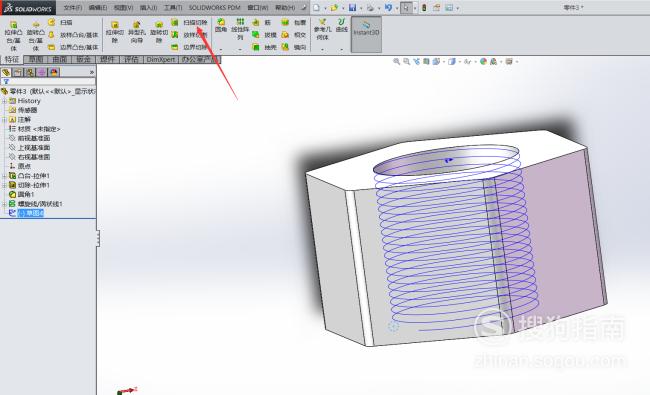Click the feature tree filter input field
650x395 pixels.
point(48,82)
